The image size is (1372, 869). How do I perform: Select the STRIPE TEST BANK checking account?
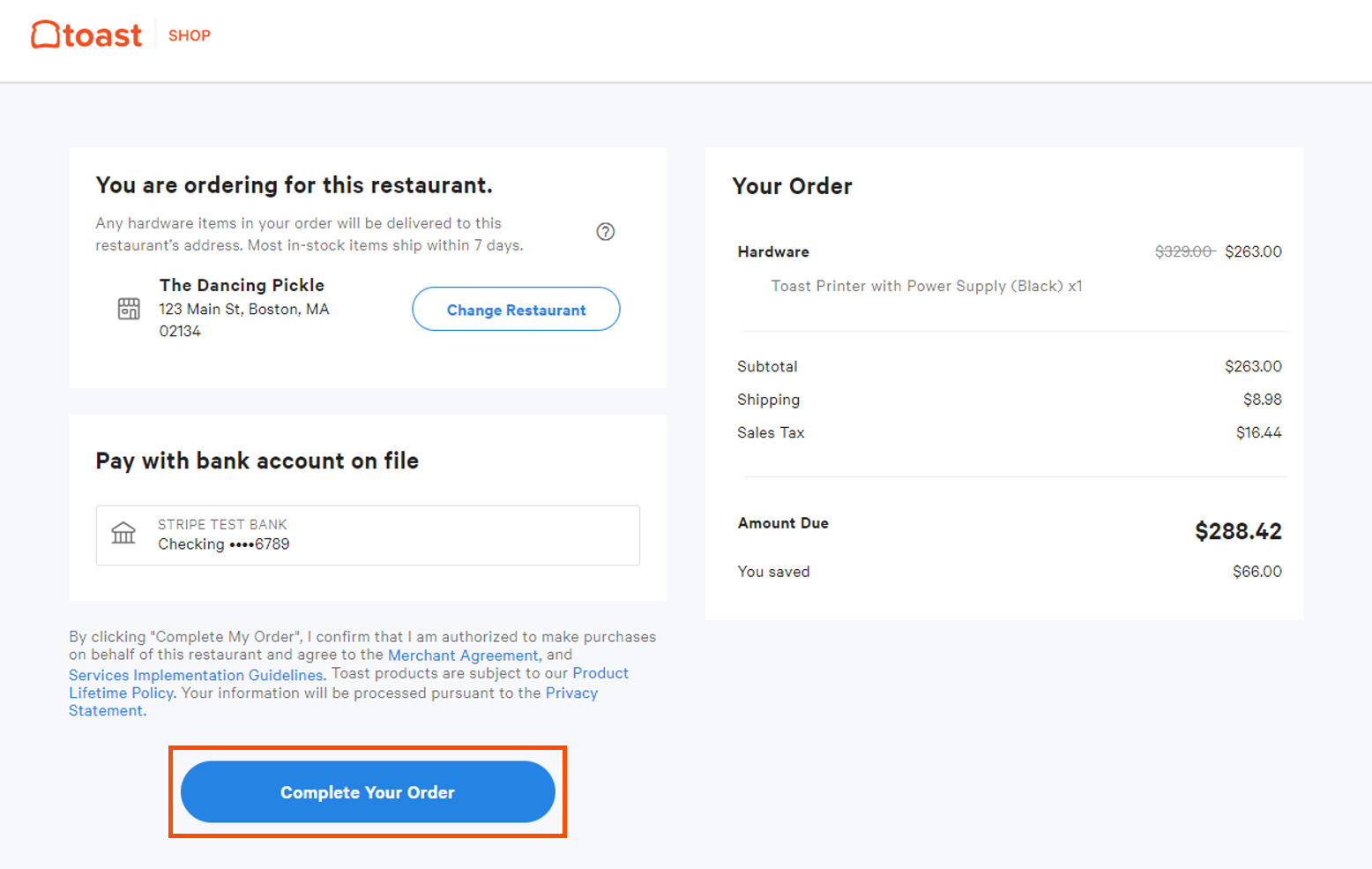coord(368,535)
